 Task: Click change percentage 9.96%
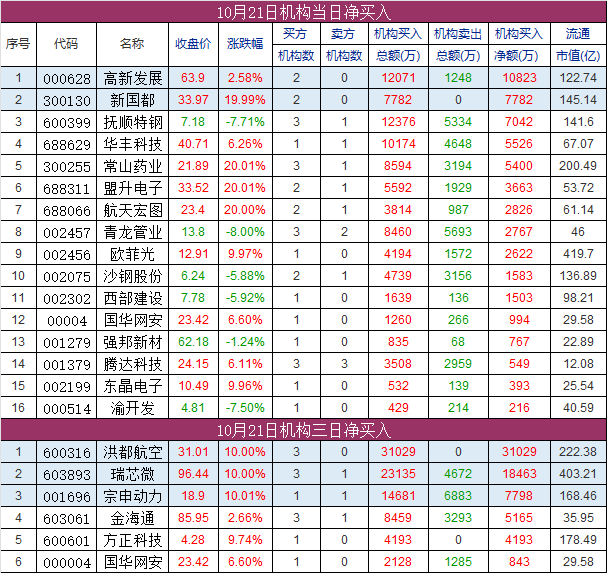tap(245, 386)
